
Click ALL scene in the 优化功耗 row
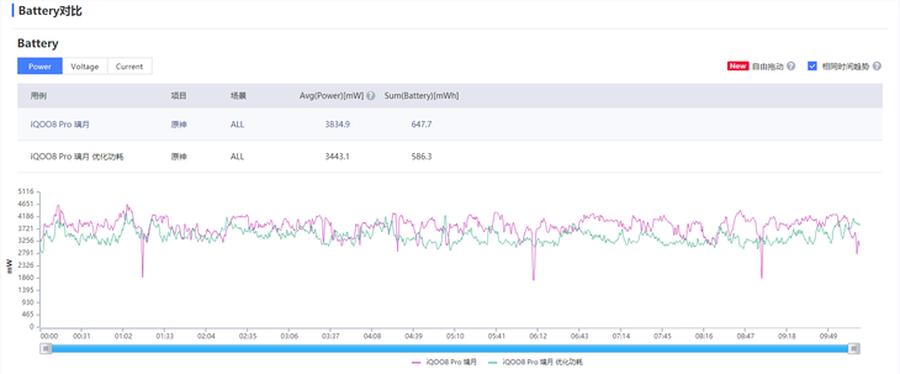(x=237, y=156)
